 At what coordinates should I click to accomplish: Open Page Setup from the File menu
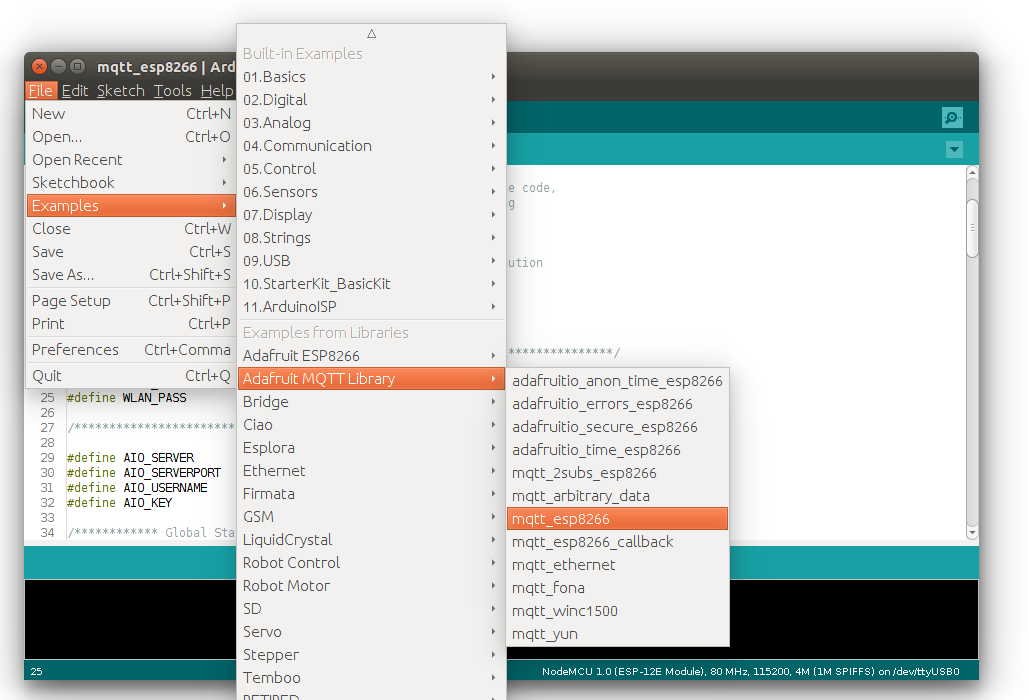(x=131, y=301)
